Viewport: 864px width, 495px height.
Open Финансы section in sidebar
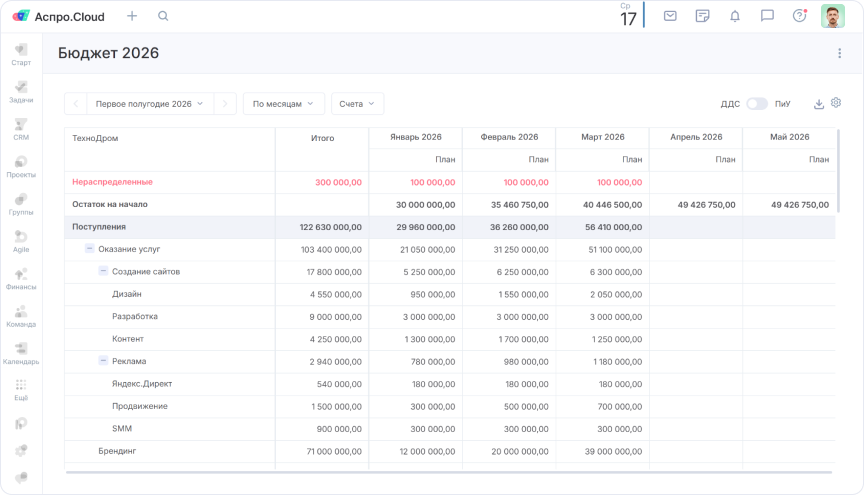tap(21, 278)
